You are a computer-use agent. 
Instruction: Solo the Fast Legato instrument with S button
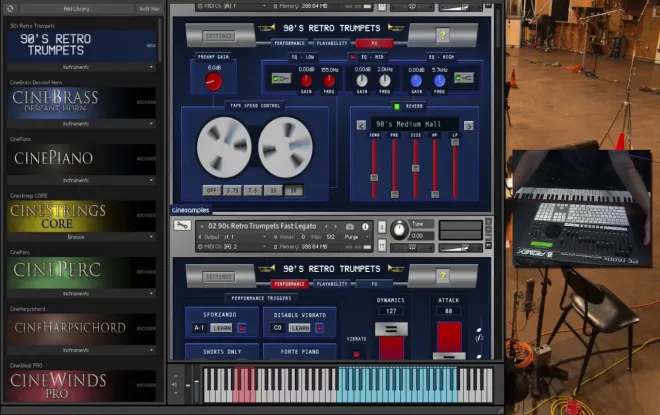coord(382,227)
